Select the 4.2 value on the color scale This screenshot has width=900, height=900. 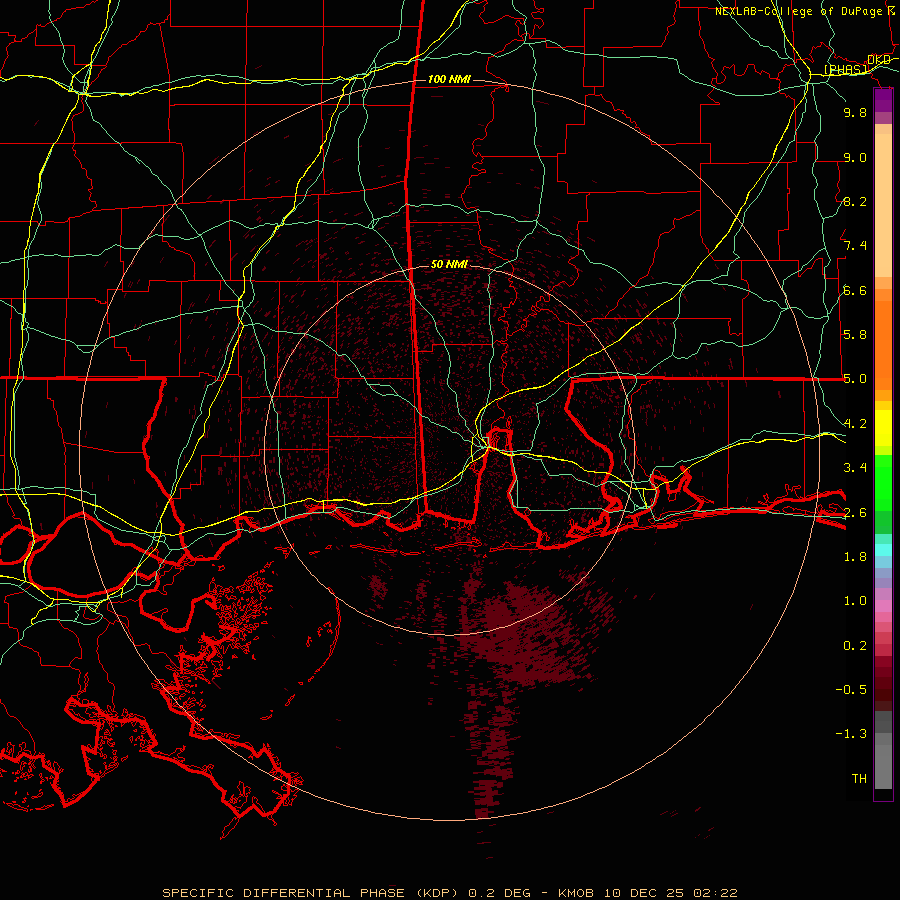tap(855, 424)
